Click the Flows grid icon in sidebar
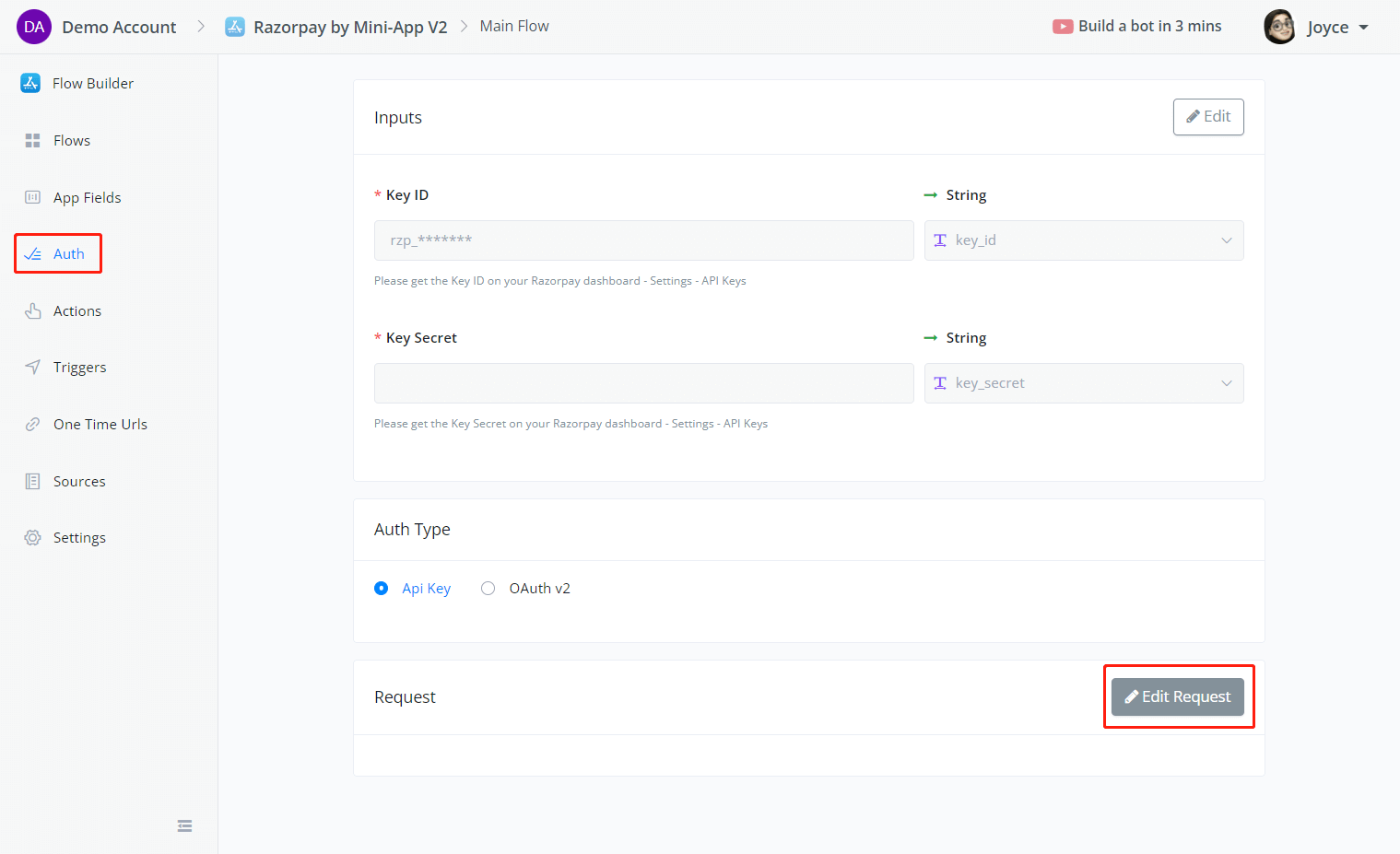The height and width of the screenshot is (854, 1400). tap(32, 141)
